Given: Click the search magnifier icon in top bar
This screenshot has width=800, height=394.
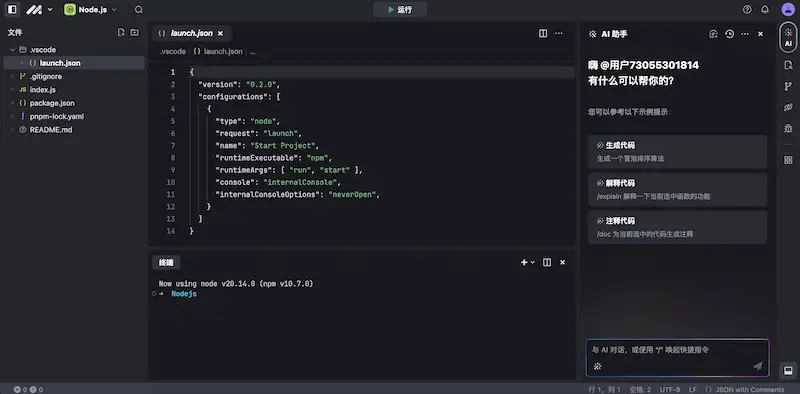Looking at the screenshot, I should (x=139, y=9).
